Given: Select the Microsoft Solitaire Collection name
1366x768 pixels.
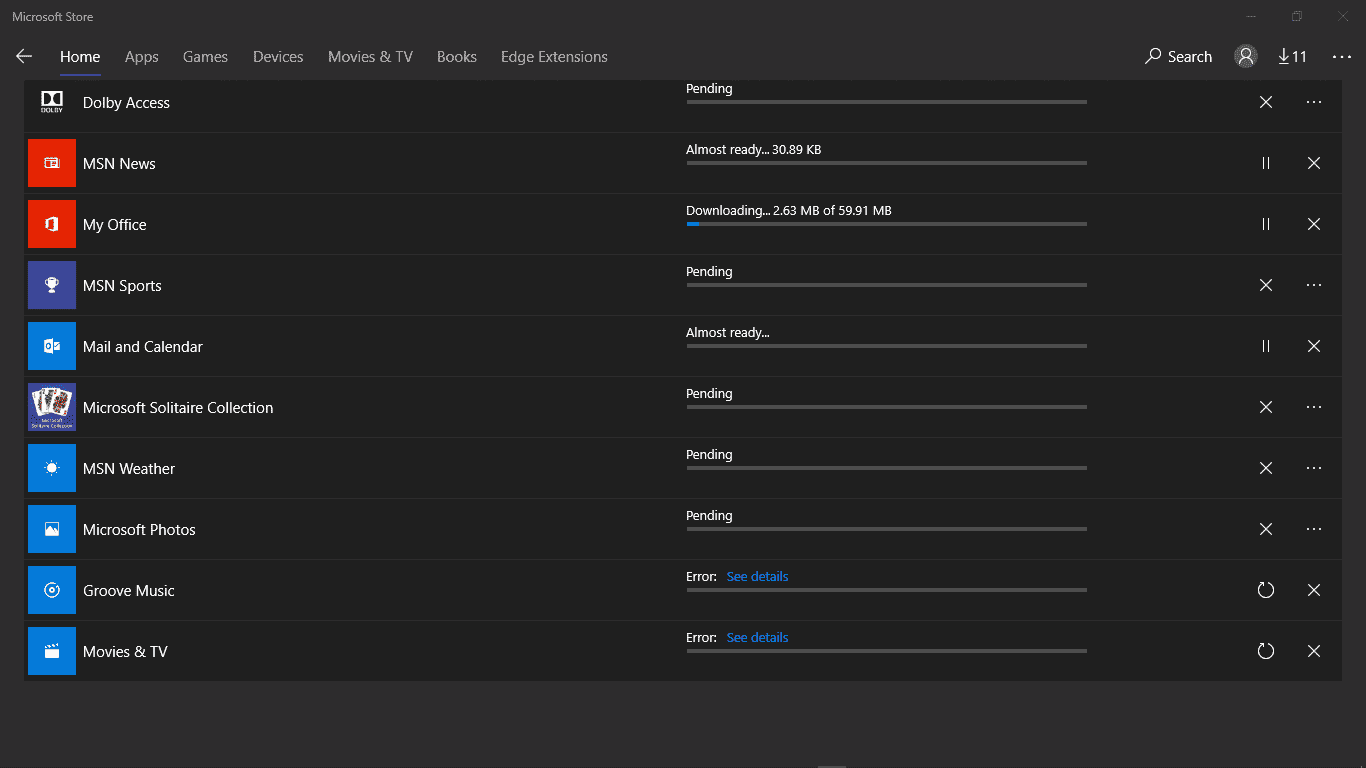Looking at the screenshot, I should pos(178,408).
